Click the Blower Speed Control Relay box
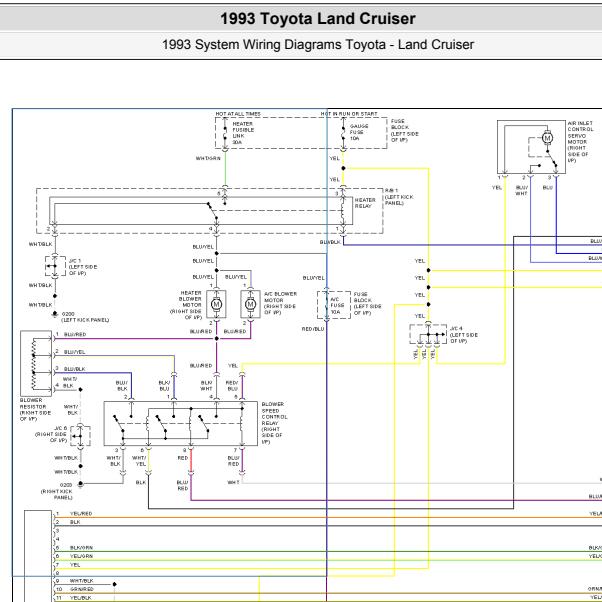Image resolution: width=602 pixels, height=602 pixels. coord(181,424)
